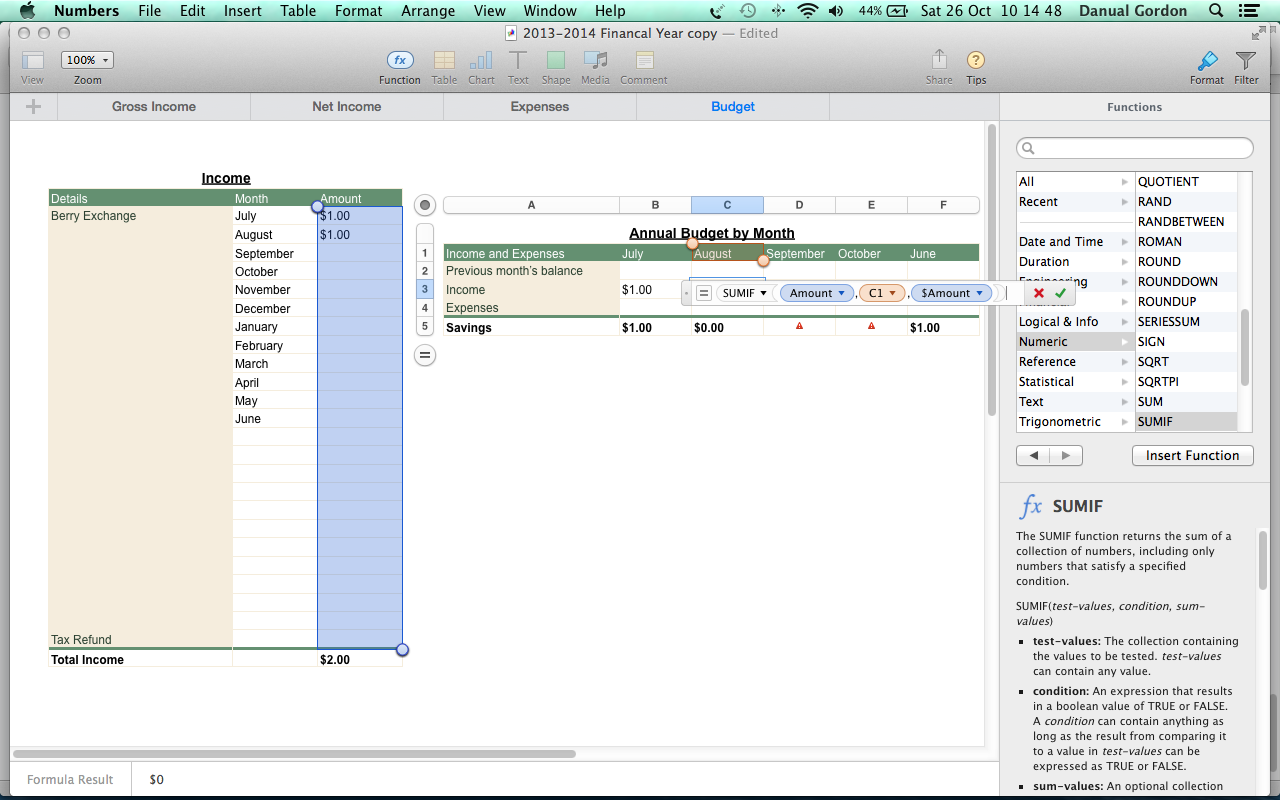Click the Savings $0.00 cell under August
This screenshot has height=800, width=1280.
[727, 327]
